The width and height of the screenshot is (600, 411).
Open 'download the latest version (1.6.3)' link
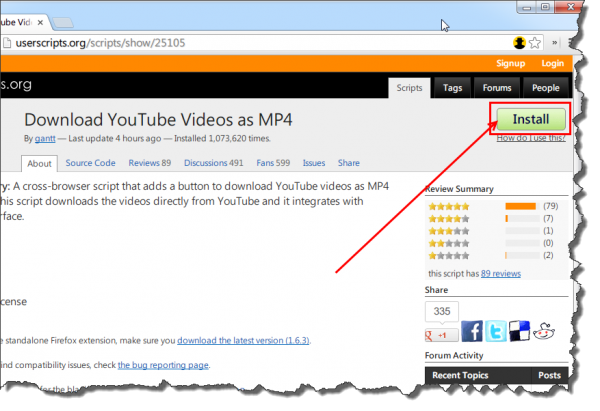click(243, 341)
